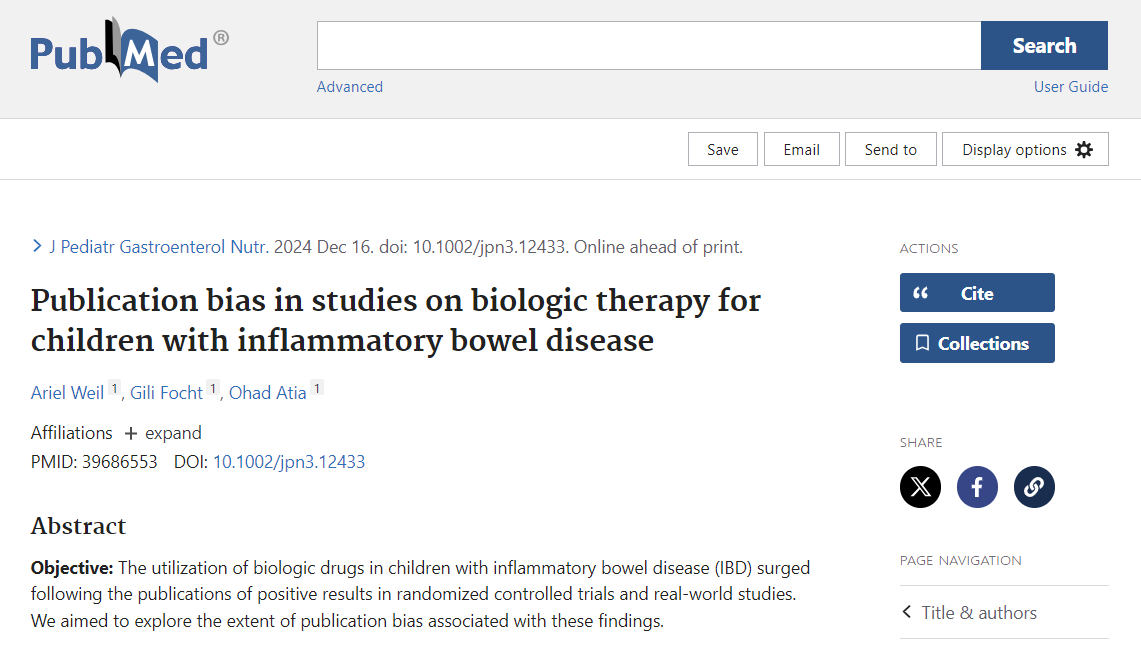
Task: Click the gear icon in Display options
Action: point(1084,150)
